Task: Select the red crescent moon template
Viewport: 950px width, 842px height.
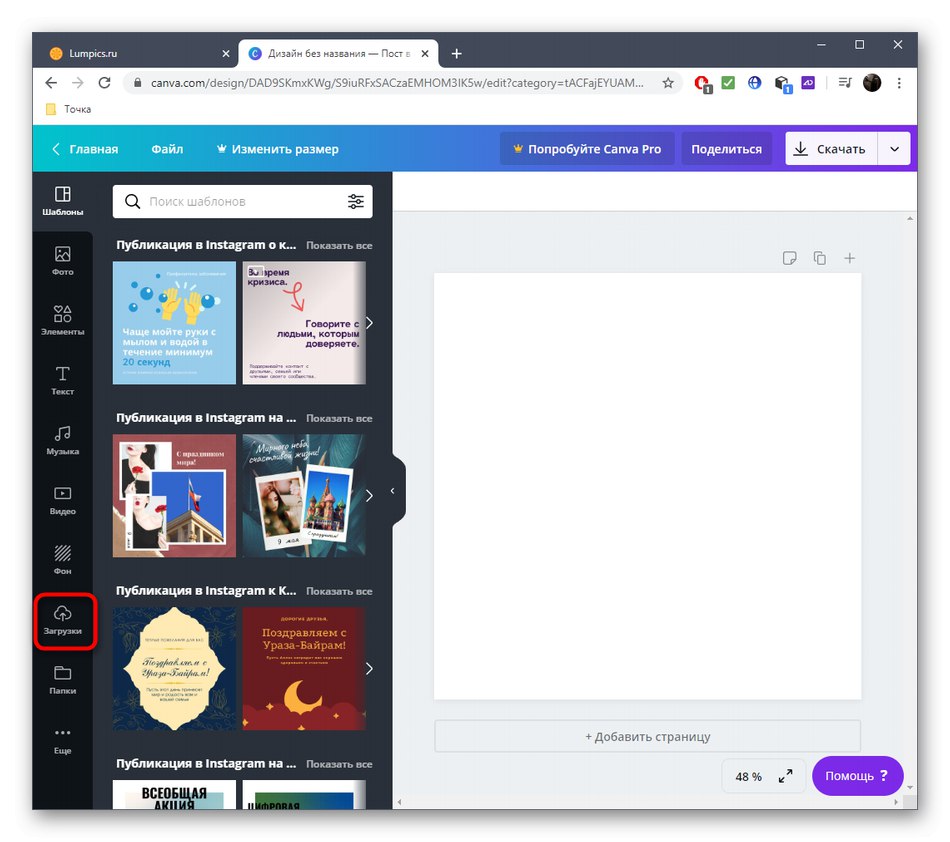Action: point(304,669)
